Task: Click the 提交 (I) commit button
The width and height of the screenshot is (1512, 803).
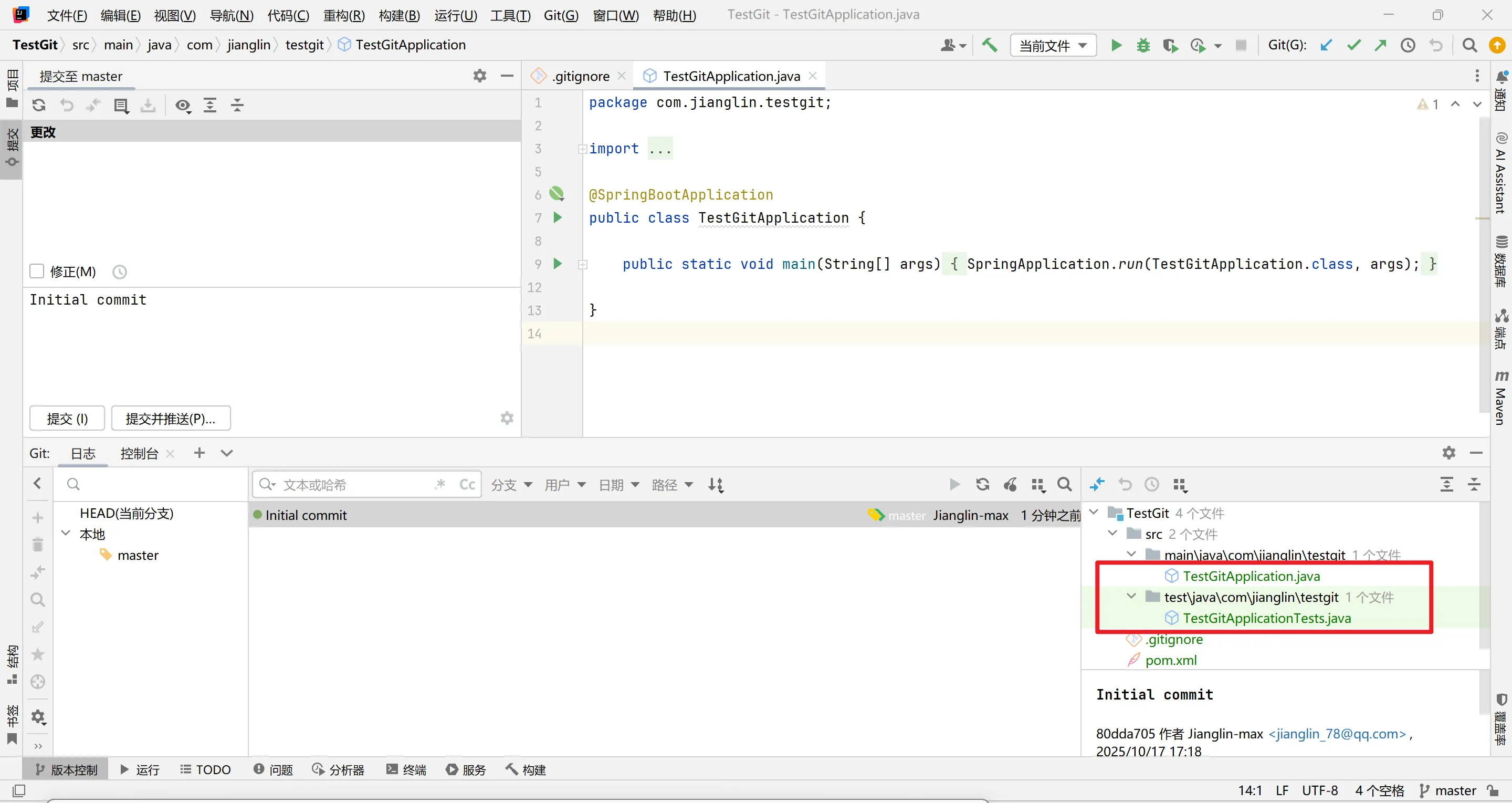Action: pos(67,419)
